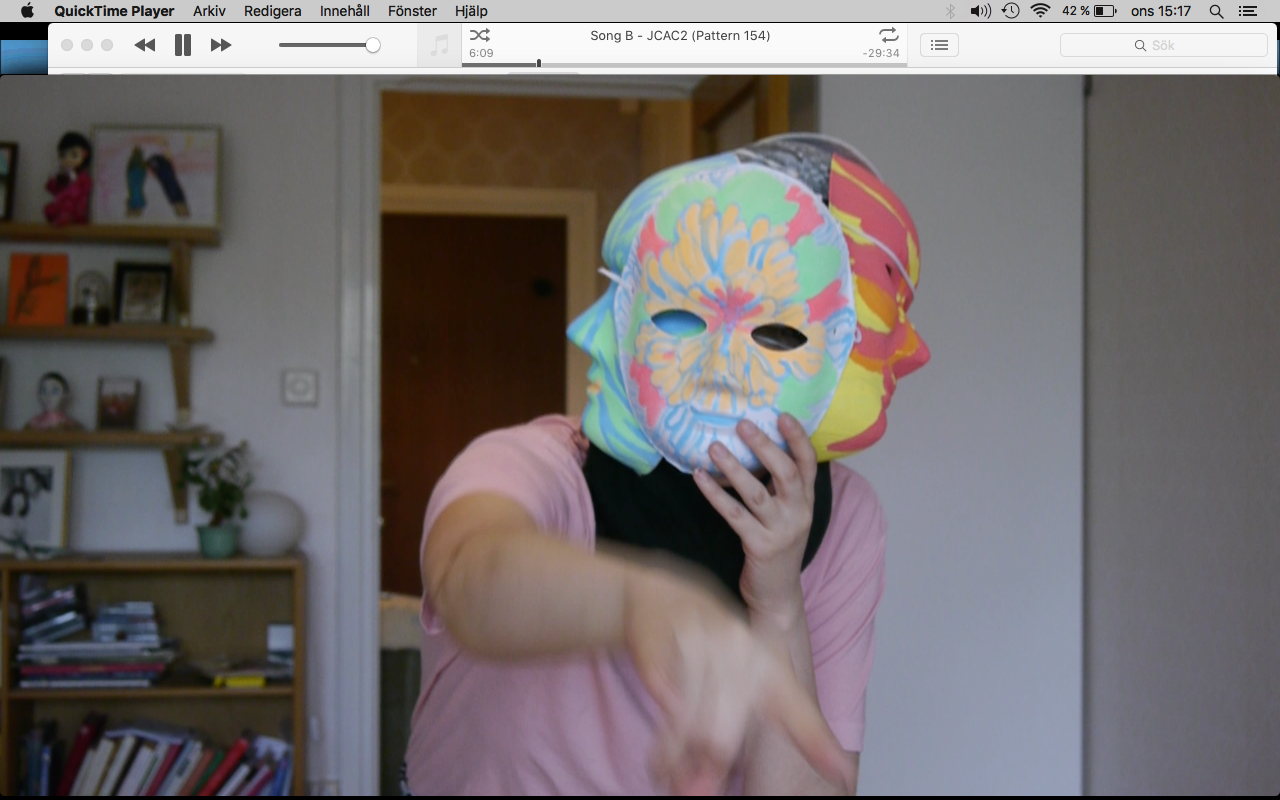
Task: Open Spotlight search in menu bar
Action: click(1216, 11)
